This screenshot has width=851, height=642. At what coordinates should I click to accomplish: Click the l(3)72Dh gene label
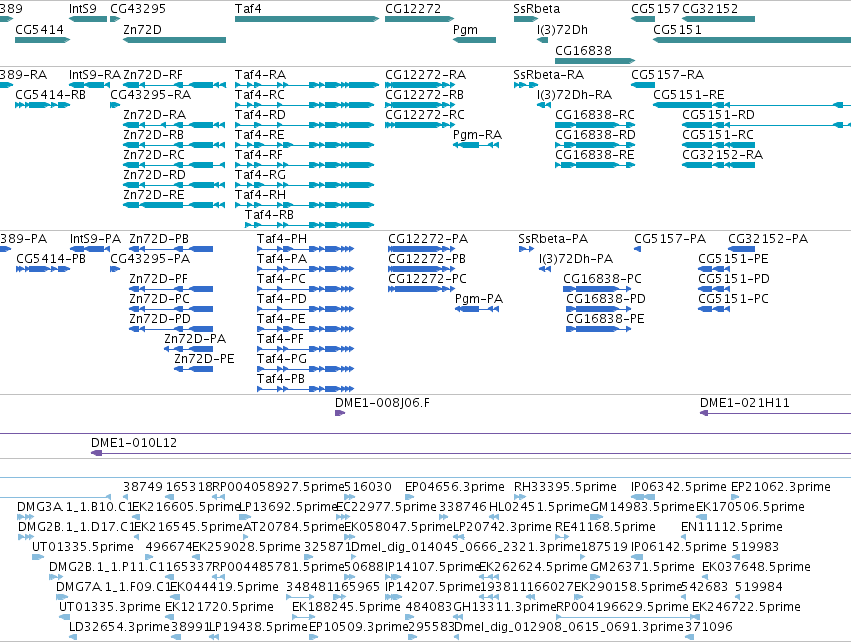pos(562,30)
